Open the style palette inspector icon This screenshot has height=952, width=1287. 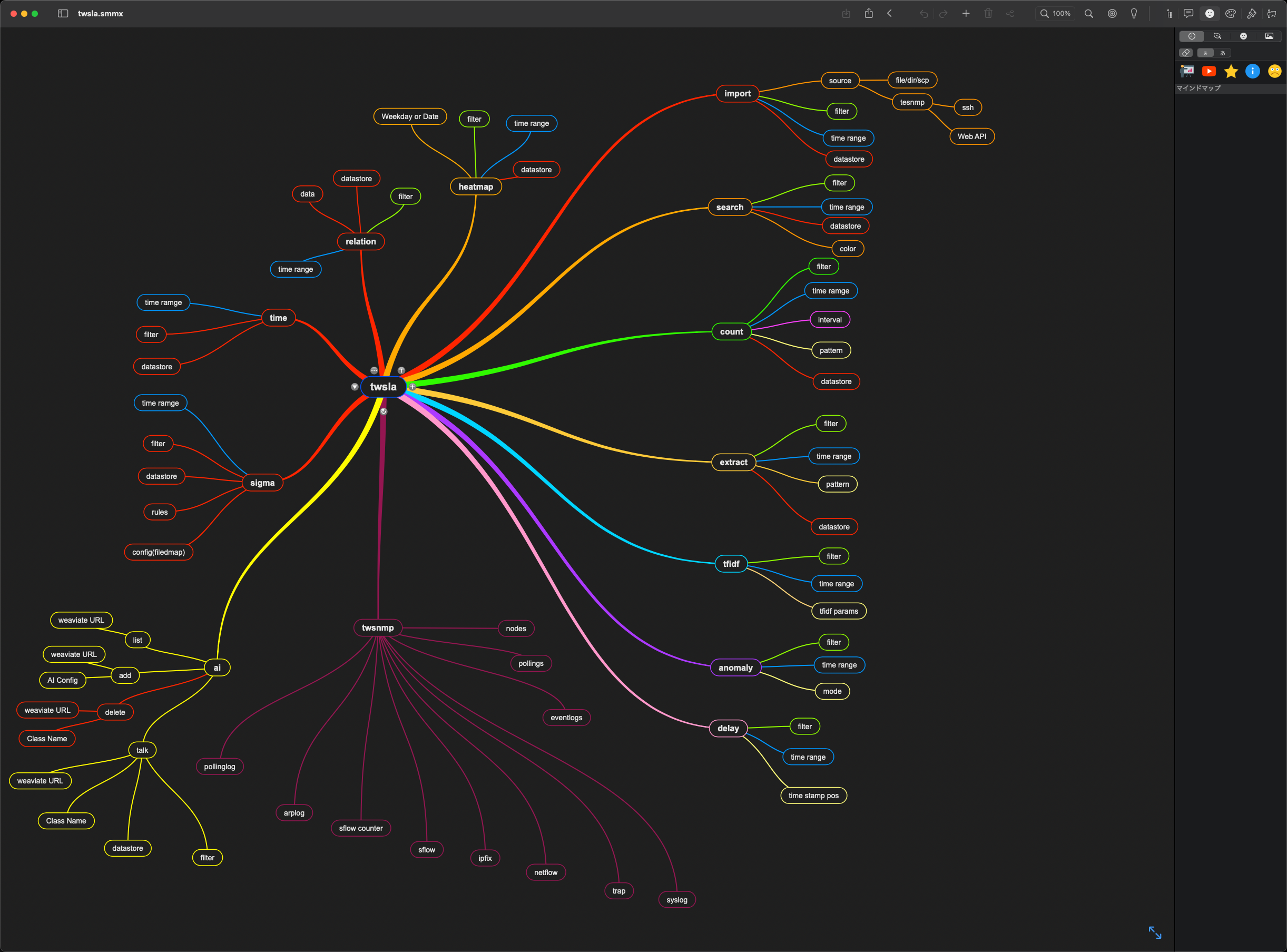[x=1231, y=13]
